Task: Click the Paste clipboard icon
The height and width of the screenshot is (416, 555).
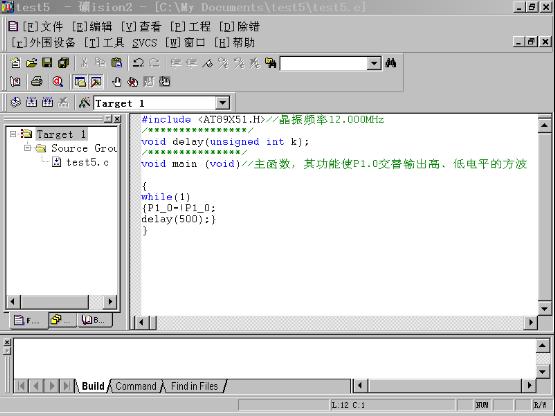Action: click(x=117, y=63)
